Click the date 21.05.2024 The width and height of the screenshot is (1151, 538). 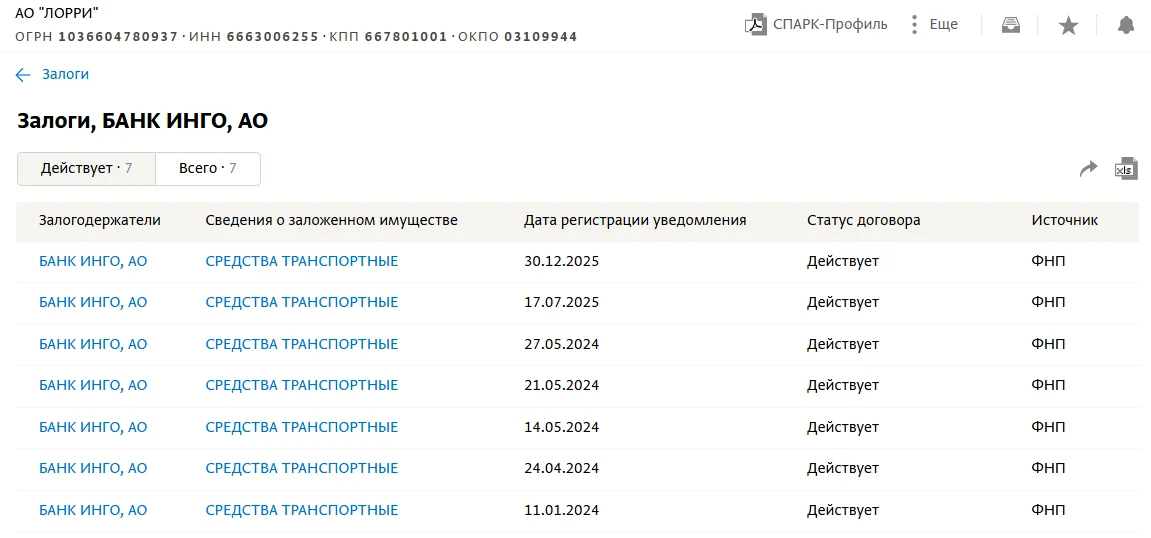tap(562, 385)
